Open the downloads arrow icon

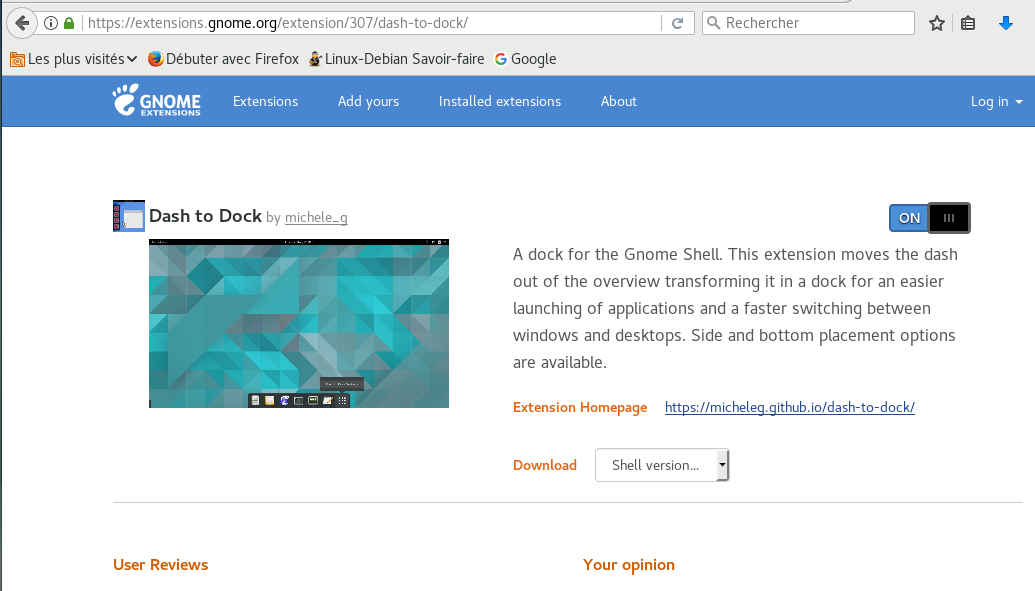[x=1007, y=23]
